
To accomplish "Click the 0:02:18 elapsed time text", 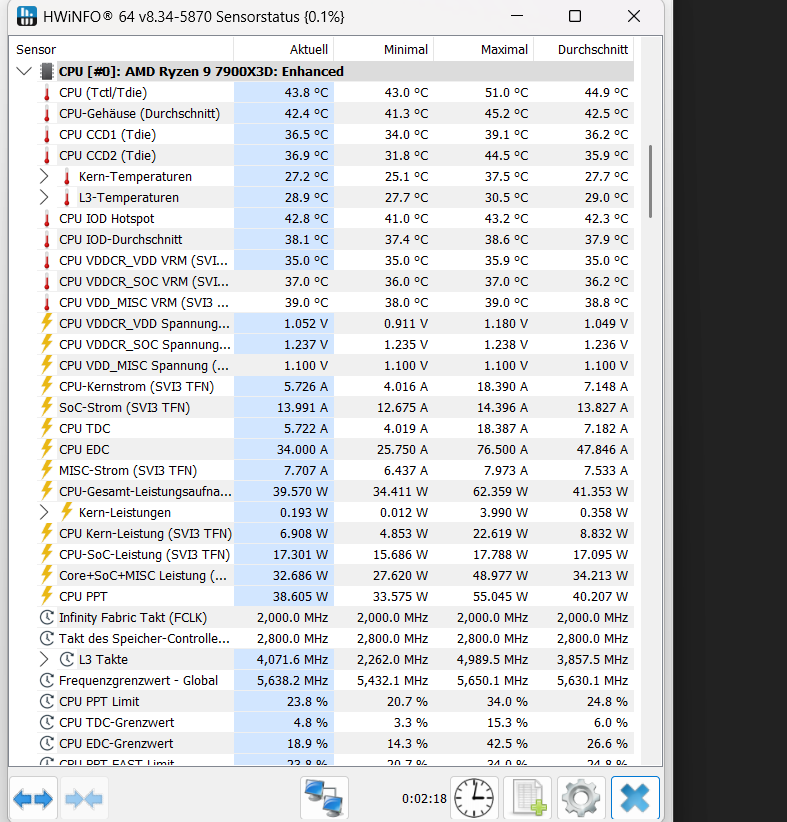I will [424, 798].
